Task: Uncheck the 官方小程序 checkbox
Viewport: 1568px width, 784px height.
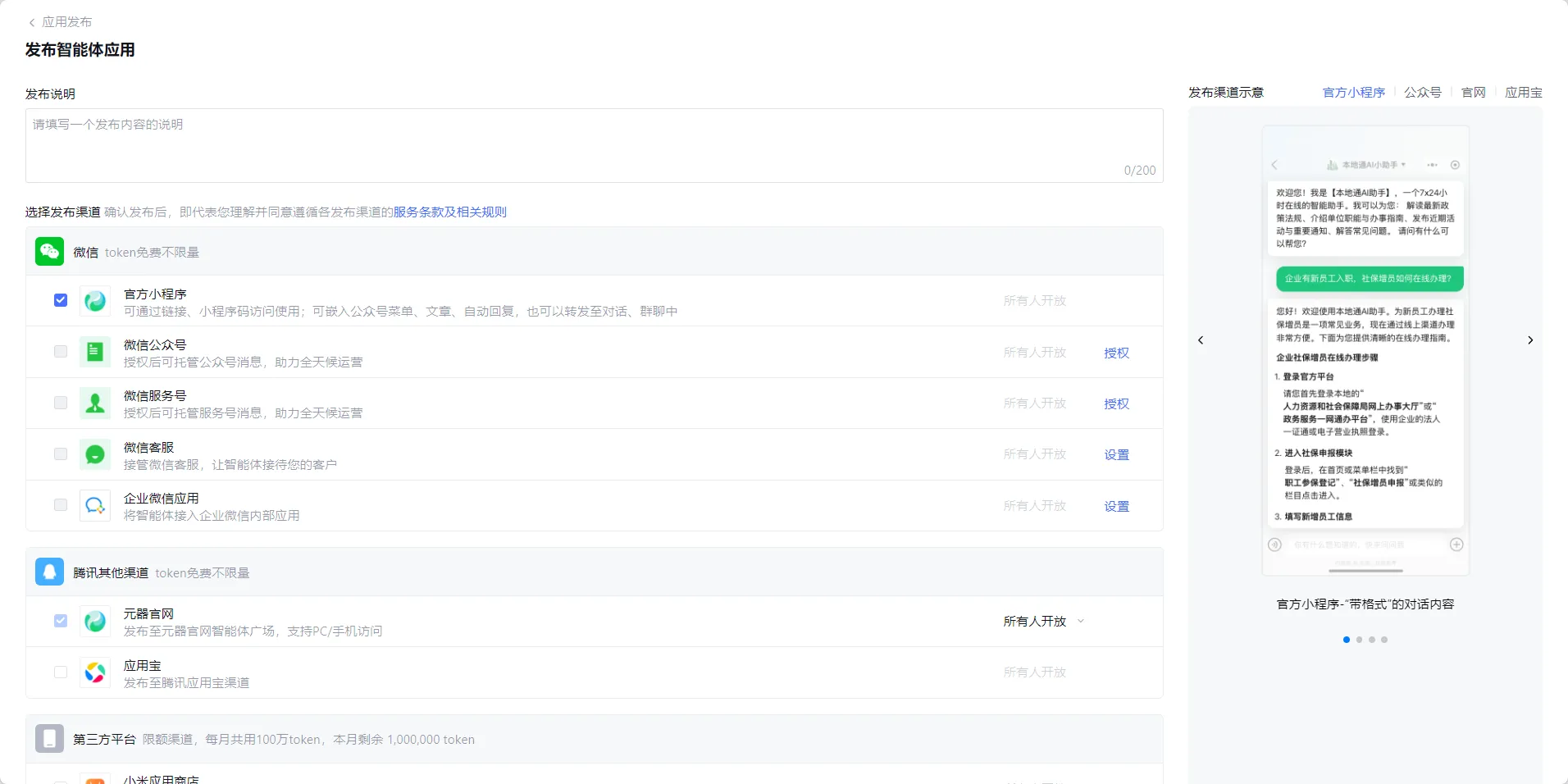Action: click(x=61, y=300)
